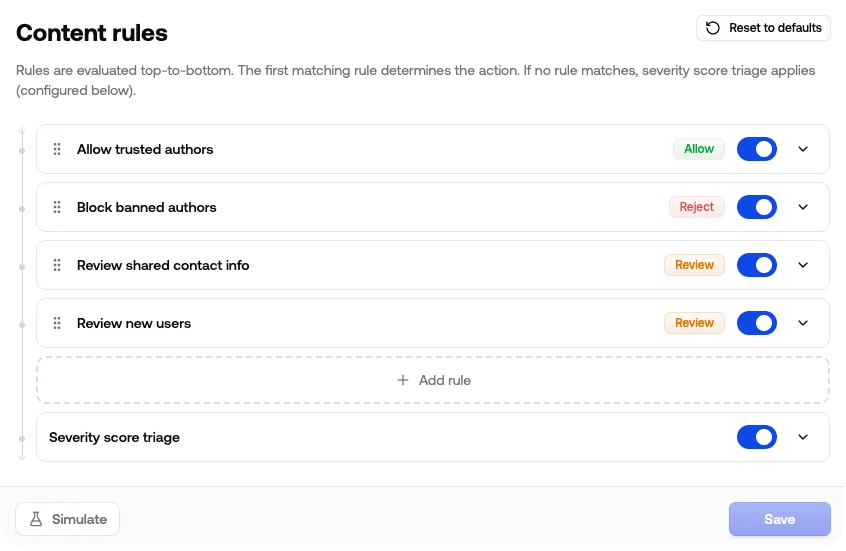846x551 pixels.
Task: Click the plus icon in Add rule
Action: click(x=402, y=380)
